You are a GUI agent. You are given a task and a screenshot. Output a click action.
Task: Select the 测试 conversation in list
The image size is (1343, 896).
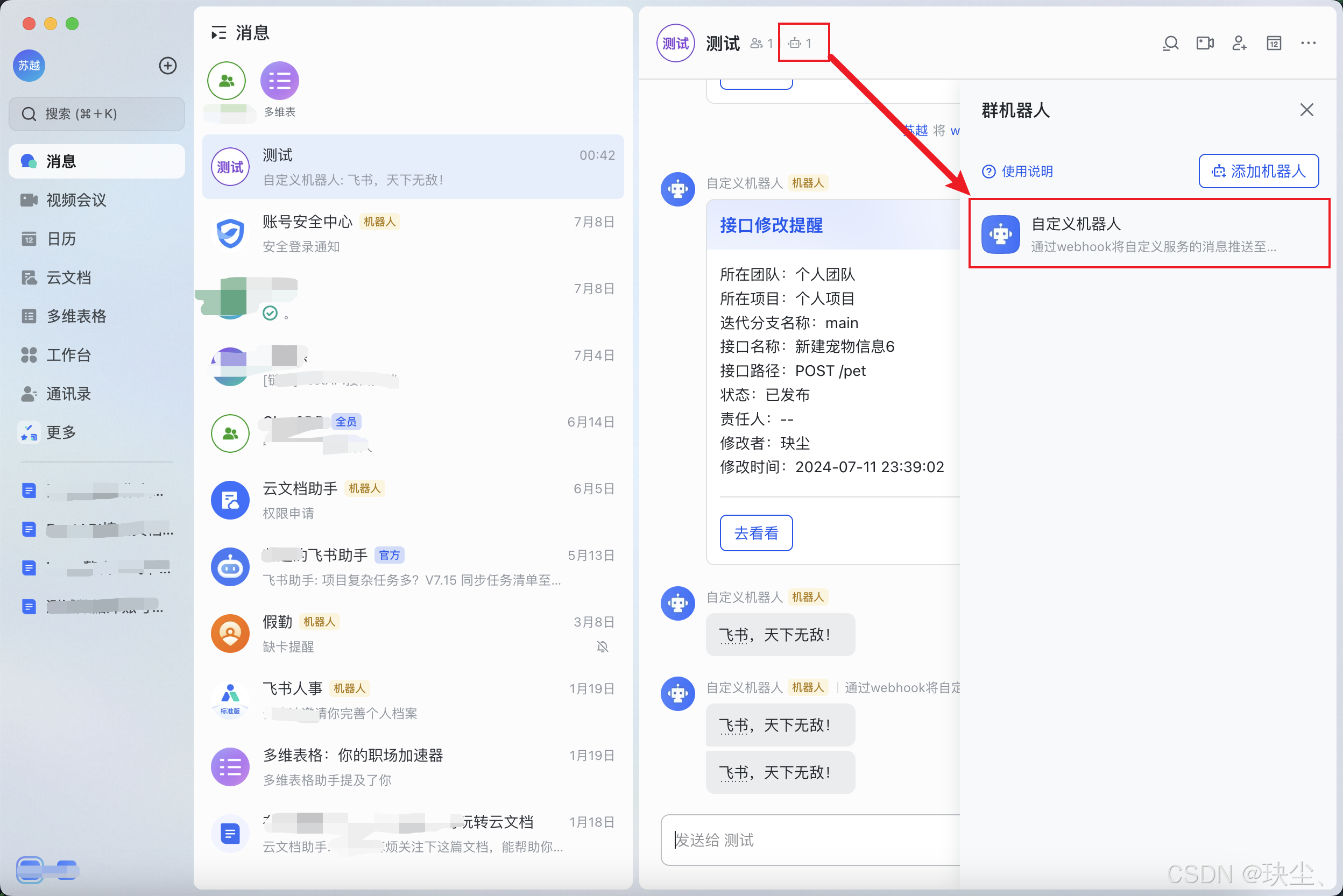point(413,167)
